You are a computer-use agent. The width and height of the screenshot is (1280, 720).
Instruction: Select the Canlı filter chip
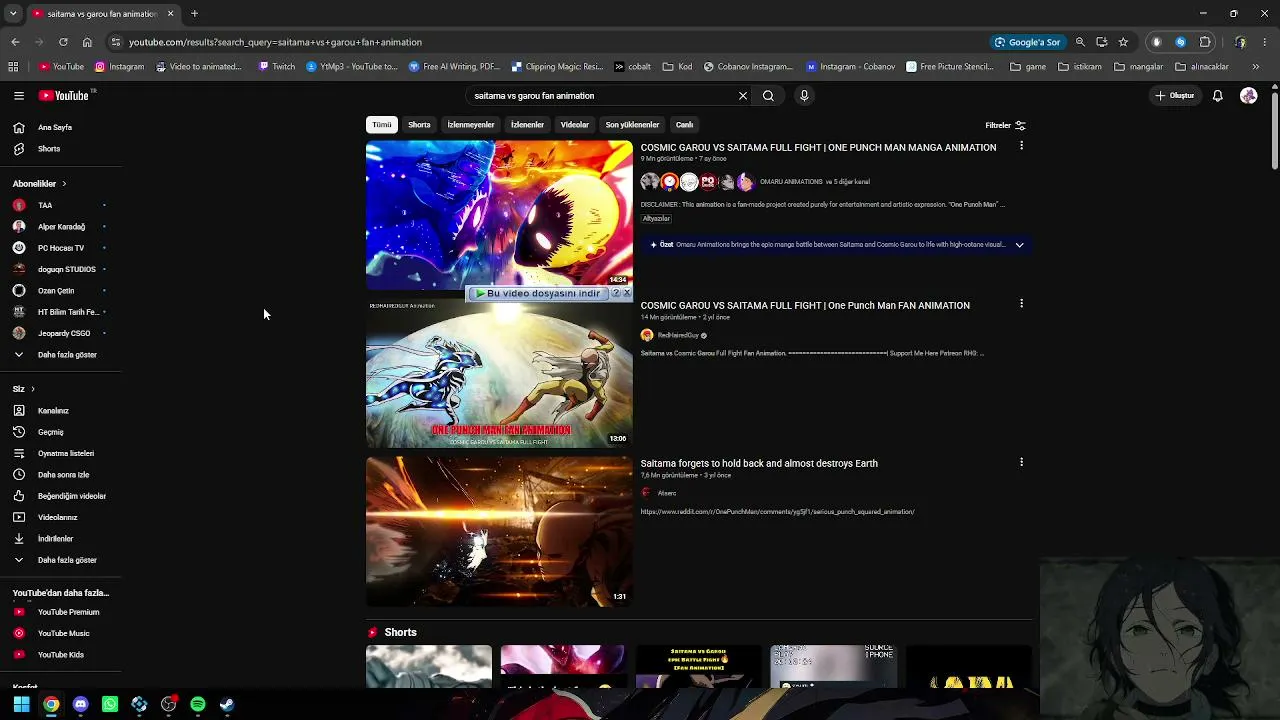[684, 125]
